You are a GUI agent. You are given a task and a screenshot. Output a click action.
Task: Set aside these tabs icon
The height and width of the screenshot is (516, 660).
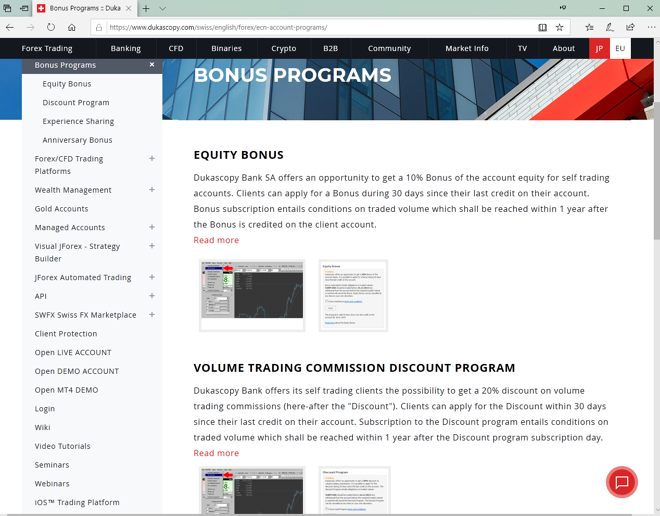coord(25,8)
